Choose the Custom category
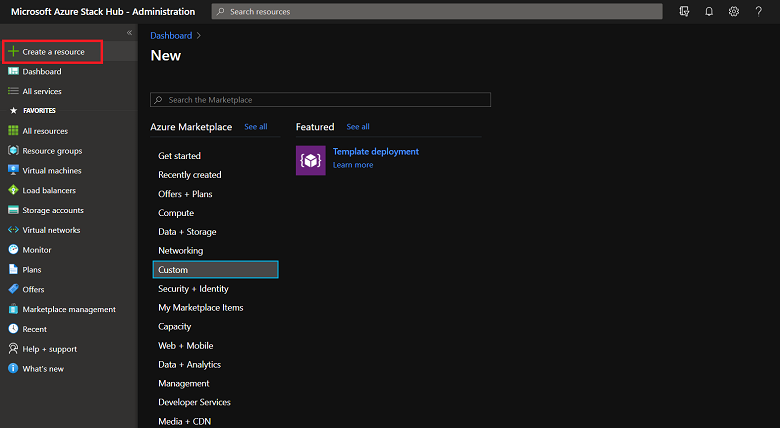This screenshot has height=428, width=780. pos(215,270)
